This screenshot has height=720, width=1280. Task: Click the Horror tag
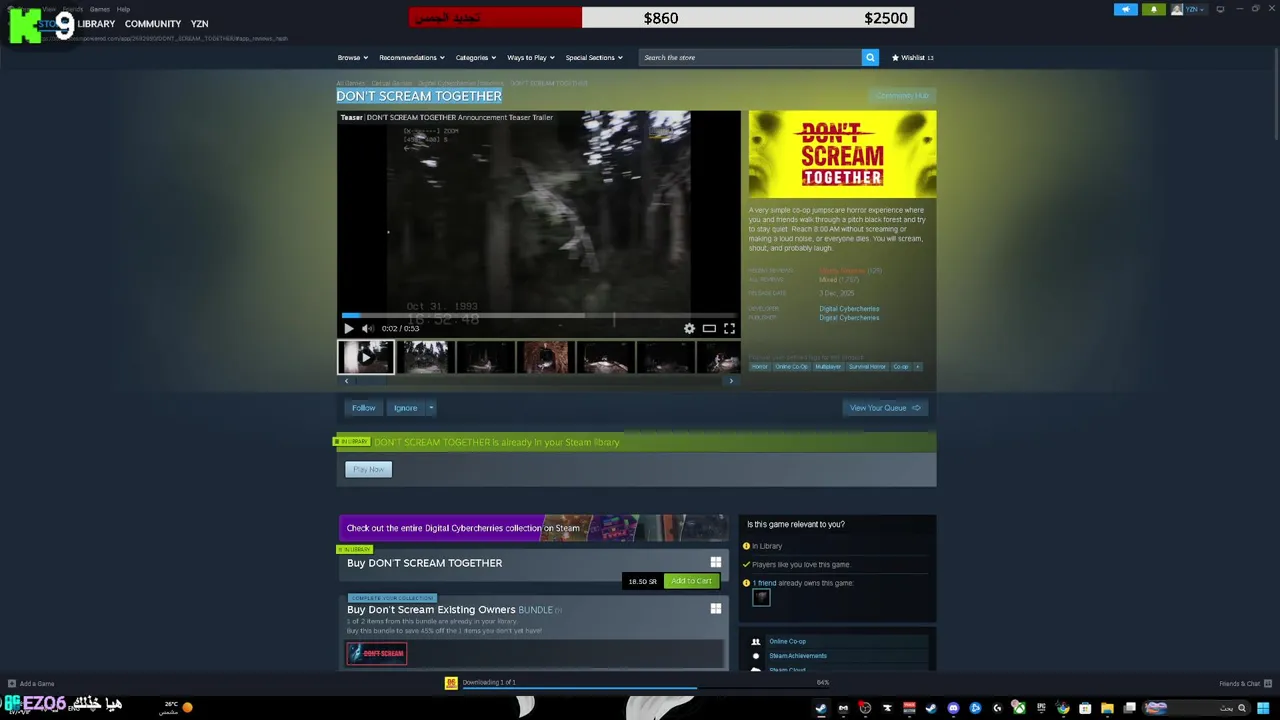760,366
